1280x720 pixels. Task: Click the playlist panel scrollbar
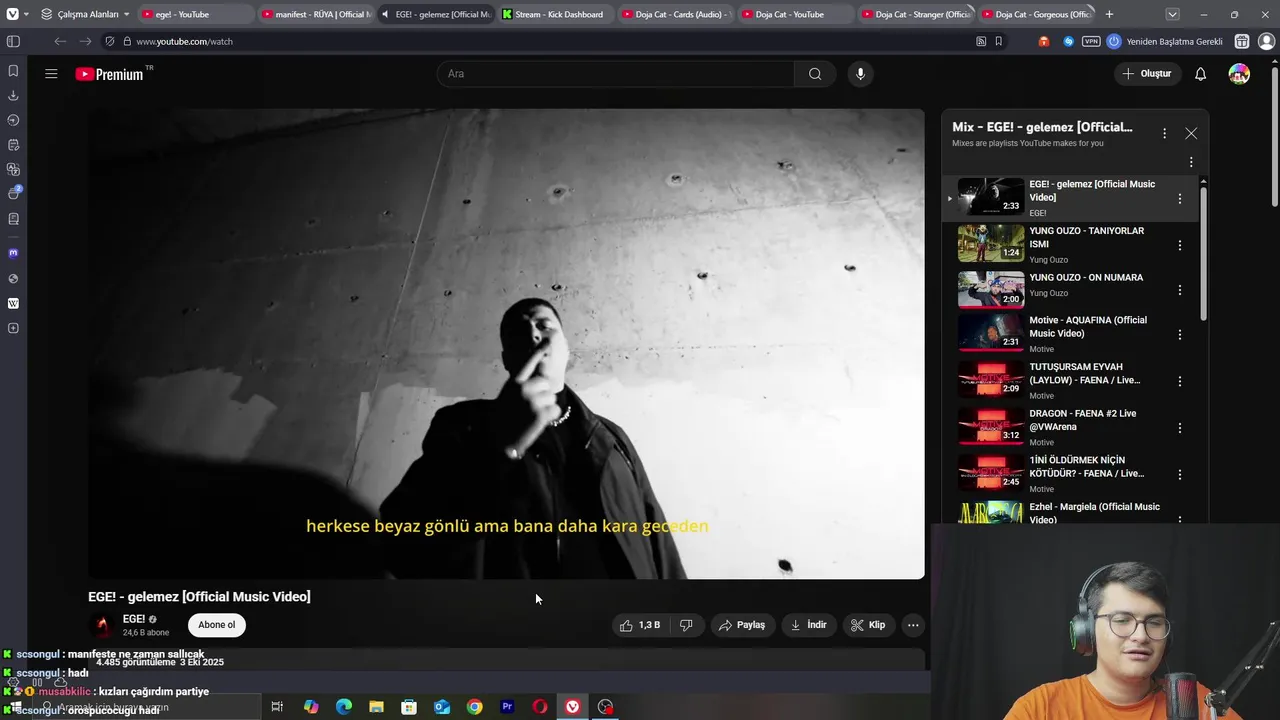1203,255
